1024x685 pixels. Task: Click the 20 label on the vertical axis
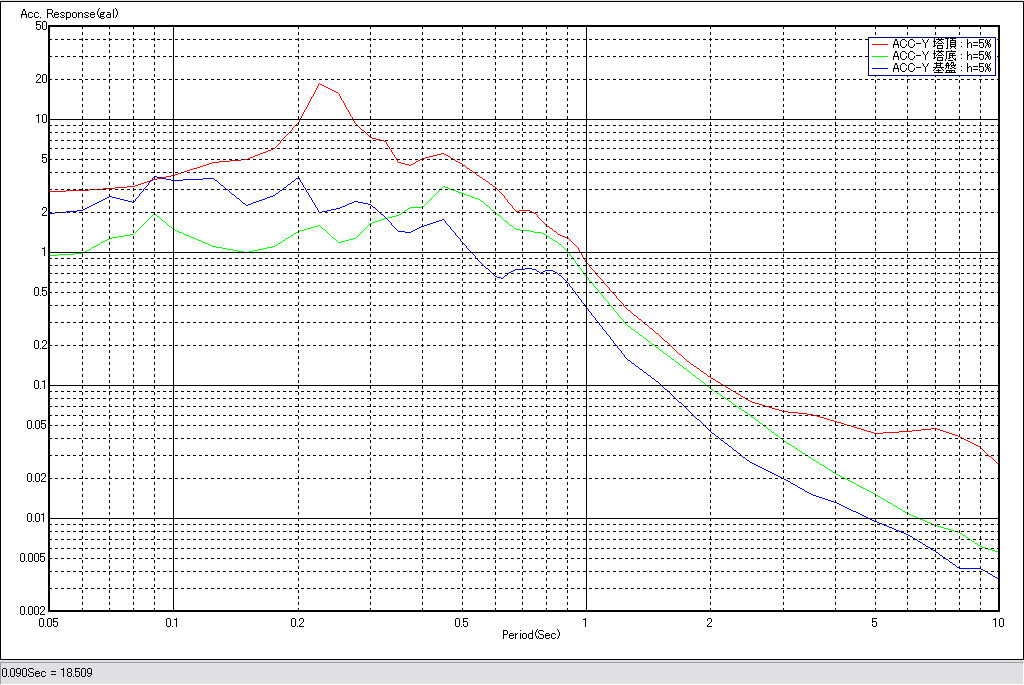pos(41,79)
